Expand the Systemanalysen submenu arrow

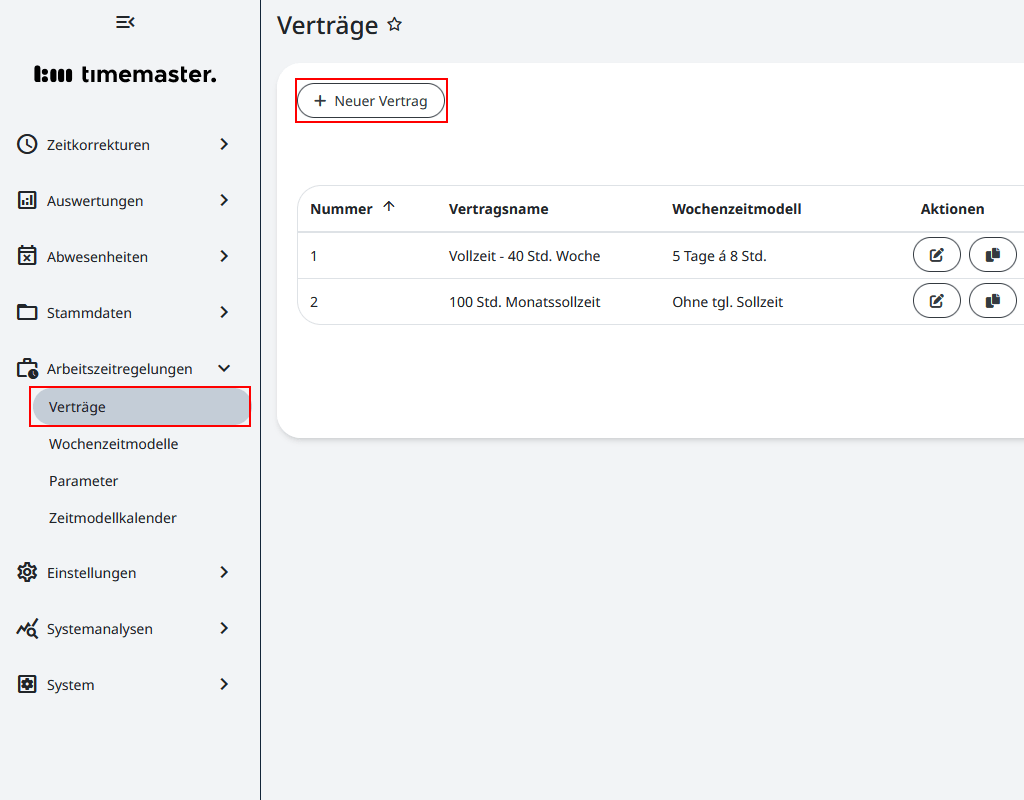(x=224, y=628)
